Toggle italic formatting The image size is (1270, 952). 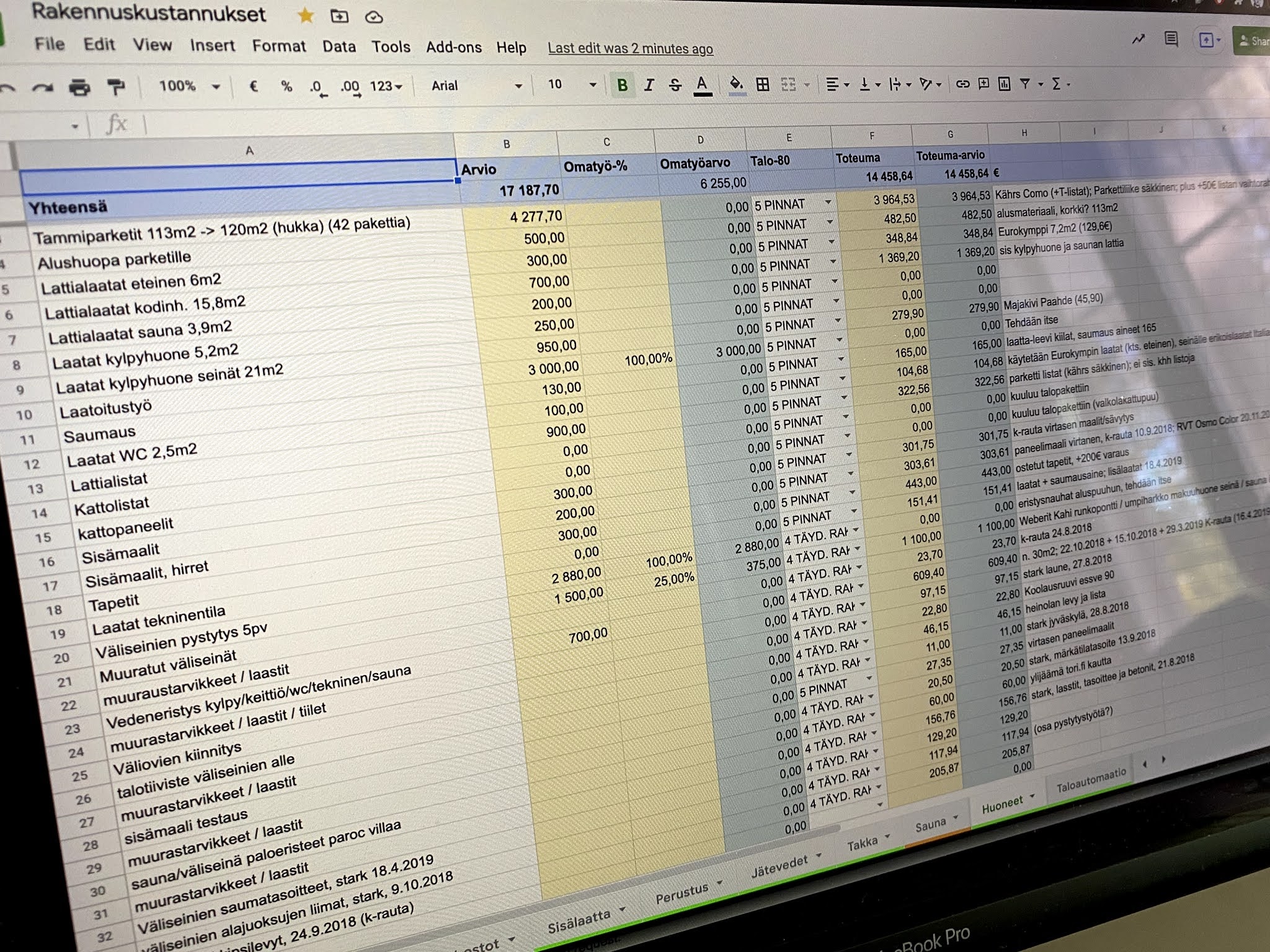pos(649,85)
